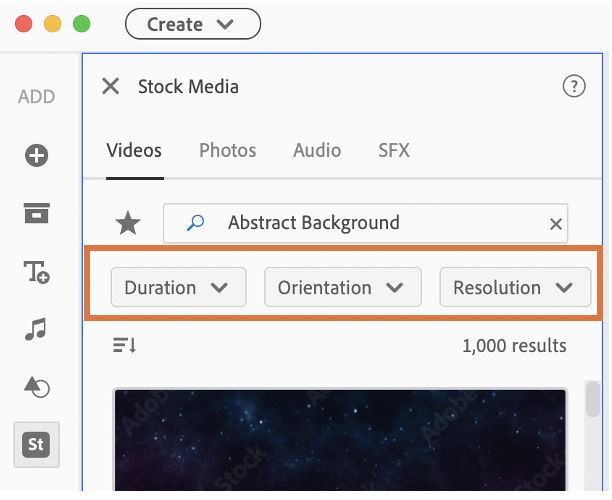Switch to the Photos tab

[x=227, y=151]
